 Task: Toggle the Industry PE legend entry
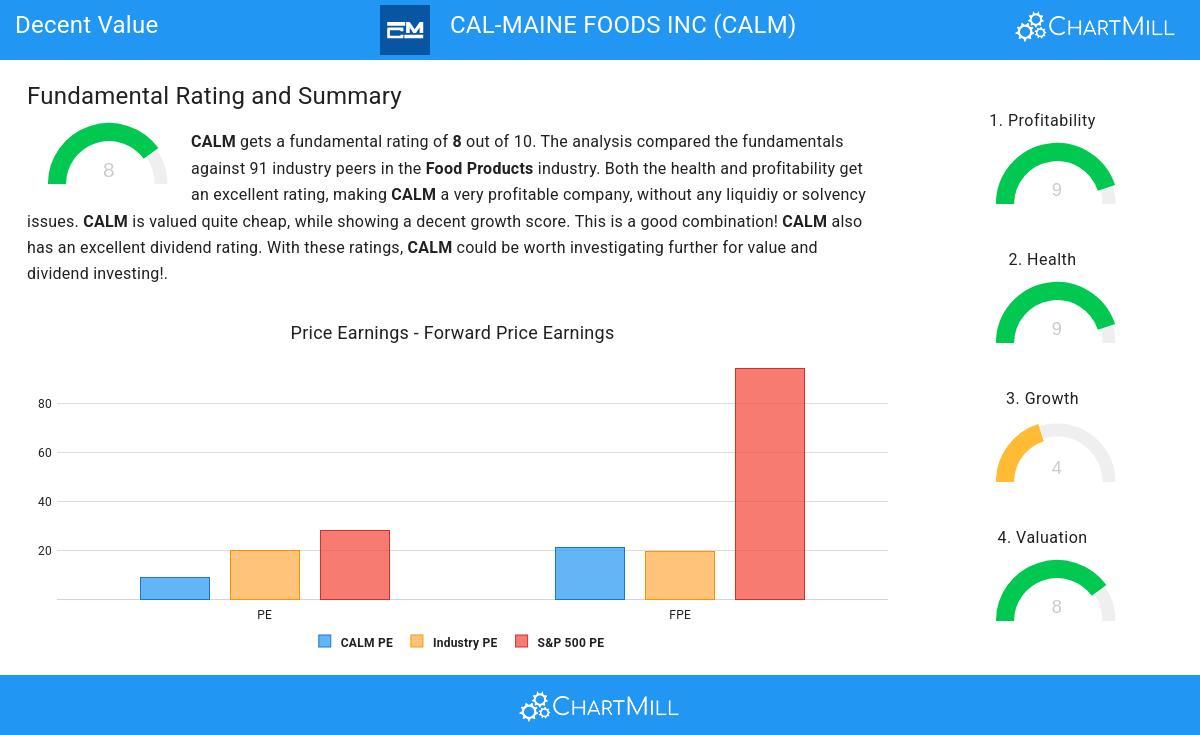(453, 642)
